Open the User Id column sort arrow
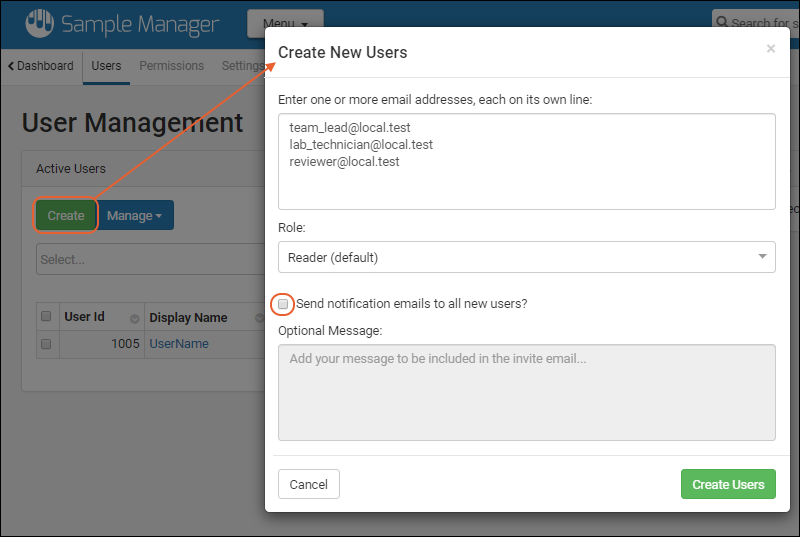 [134, 318]
